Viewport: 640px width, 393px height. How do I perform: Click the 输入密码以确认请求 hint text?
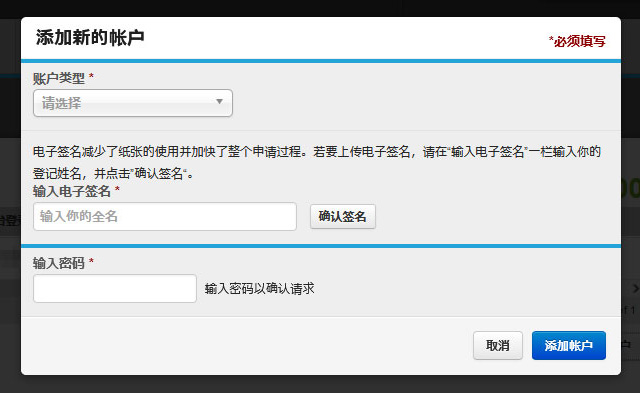point(260,289)
